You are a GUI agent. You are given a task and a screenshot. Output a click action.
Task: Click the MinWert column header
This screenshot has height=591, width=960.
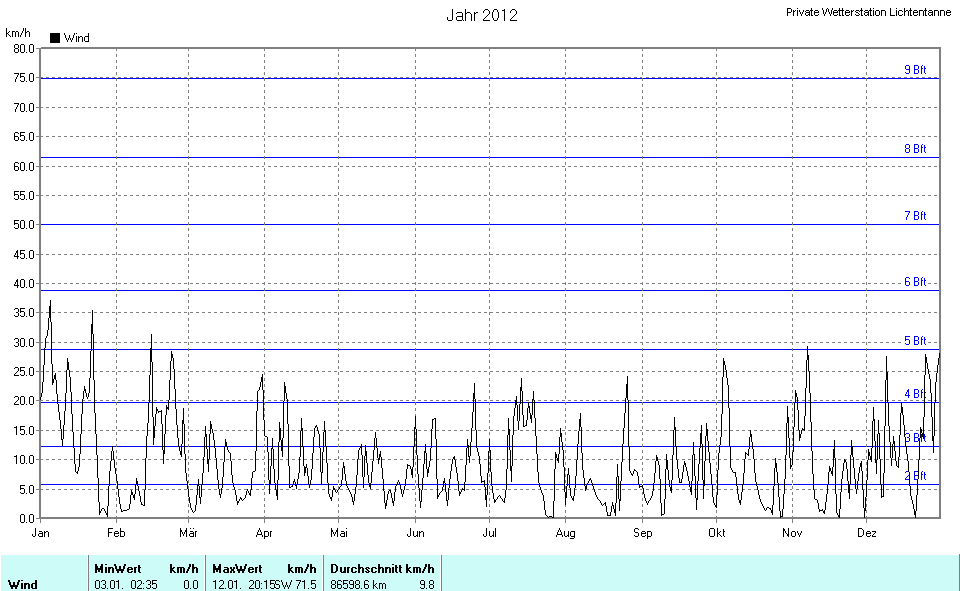coord(116,568)
